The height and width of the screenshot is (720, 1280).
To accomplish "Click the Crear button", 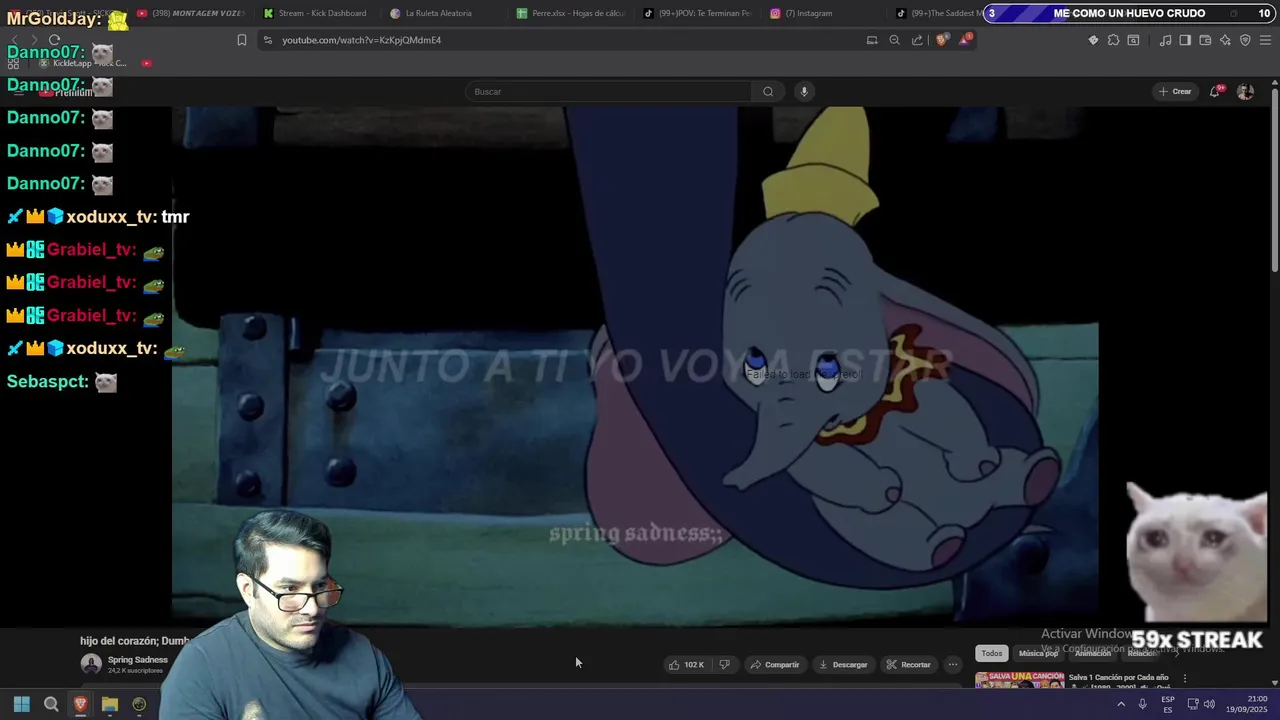I will (x=1175, y=91).
